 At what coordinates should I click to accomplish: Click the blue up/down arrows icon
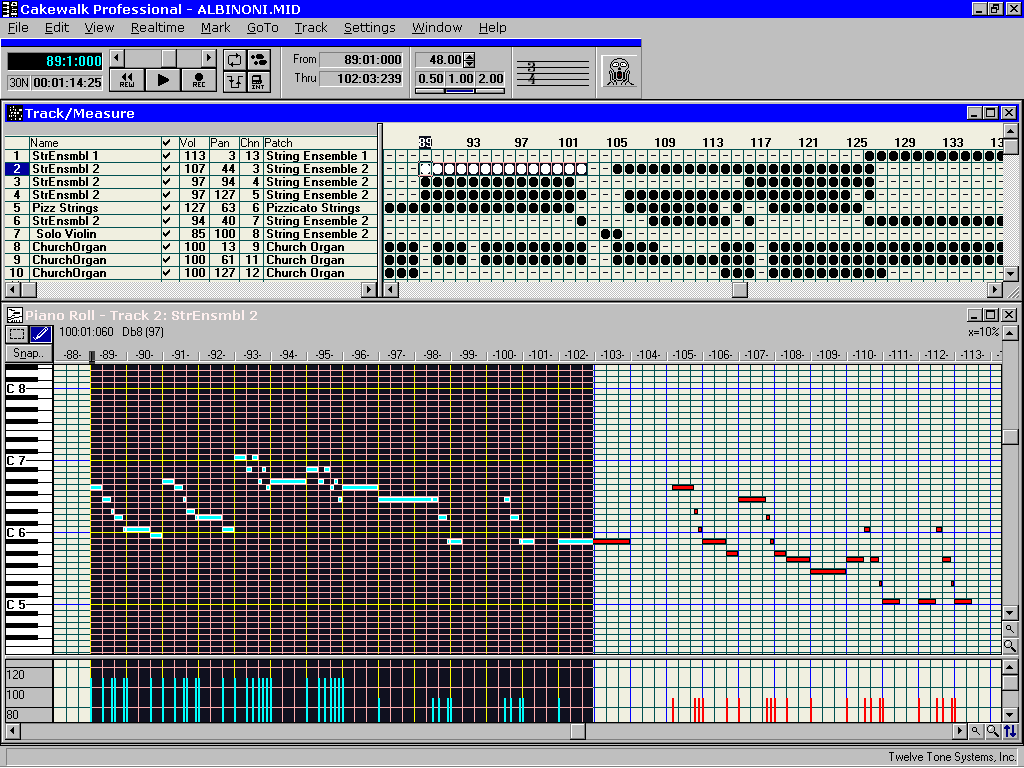tap(1010, 731)
